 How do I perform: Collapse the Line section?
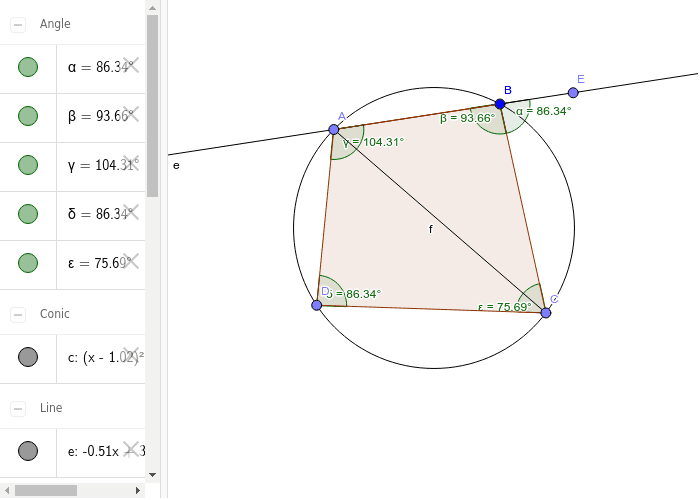click(x=18, y=408)
